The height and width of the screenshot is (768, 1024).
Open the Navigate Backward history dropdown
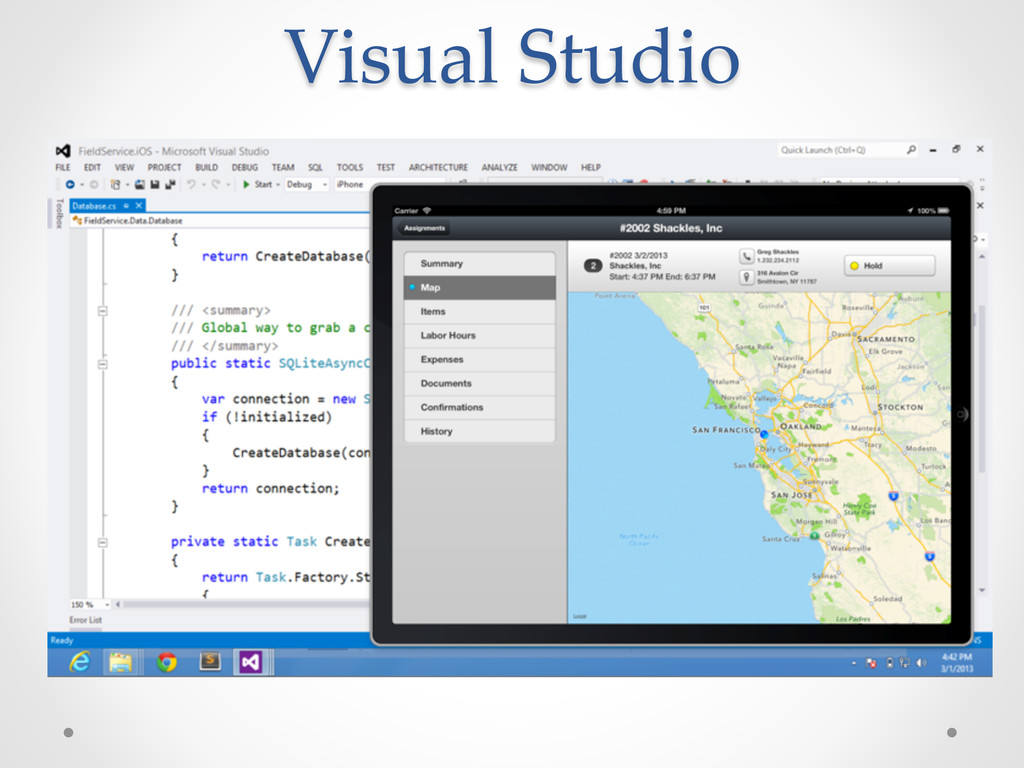coord(82,185)
